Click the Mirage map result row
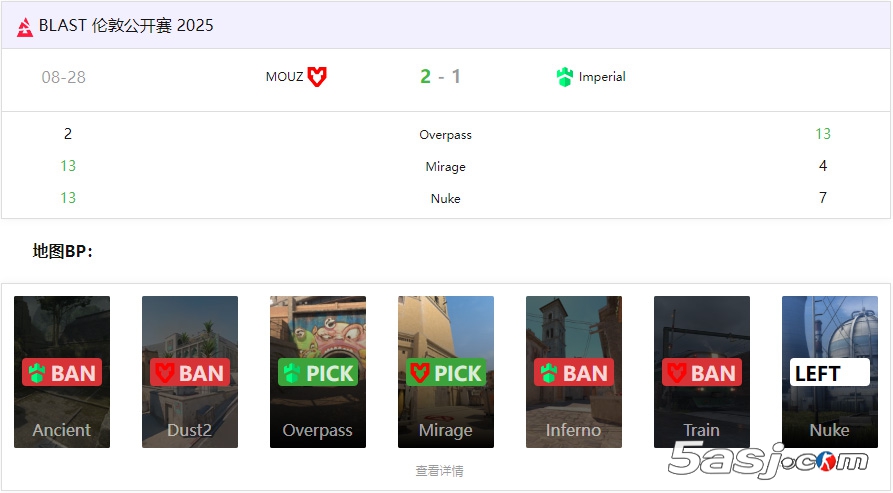The height and width of the screenshot is (493, 893). click(446, 166)
